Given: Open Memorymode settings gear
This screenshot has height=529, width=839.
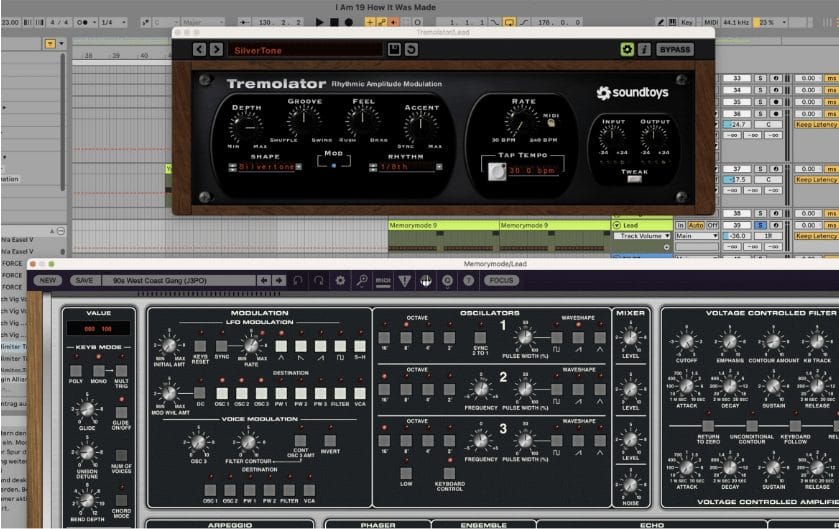Looking at the screenshot, I should click(340, 280).
